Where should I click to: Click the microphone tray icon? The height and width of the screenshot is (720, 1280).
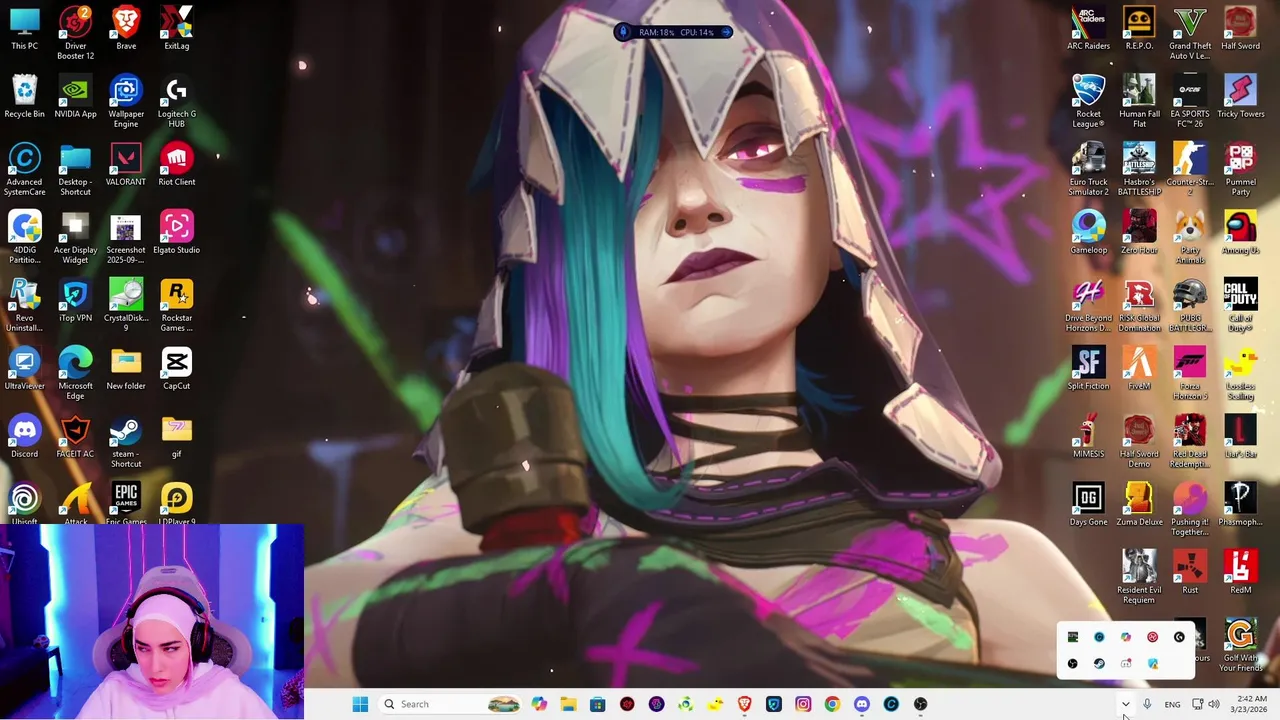[x=1147, y=704]
